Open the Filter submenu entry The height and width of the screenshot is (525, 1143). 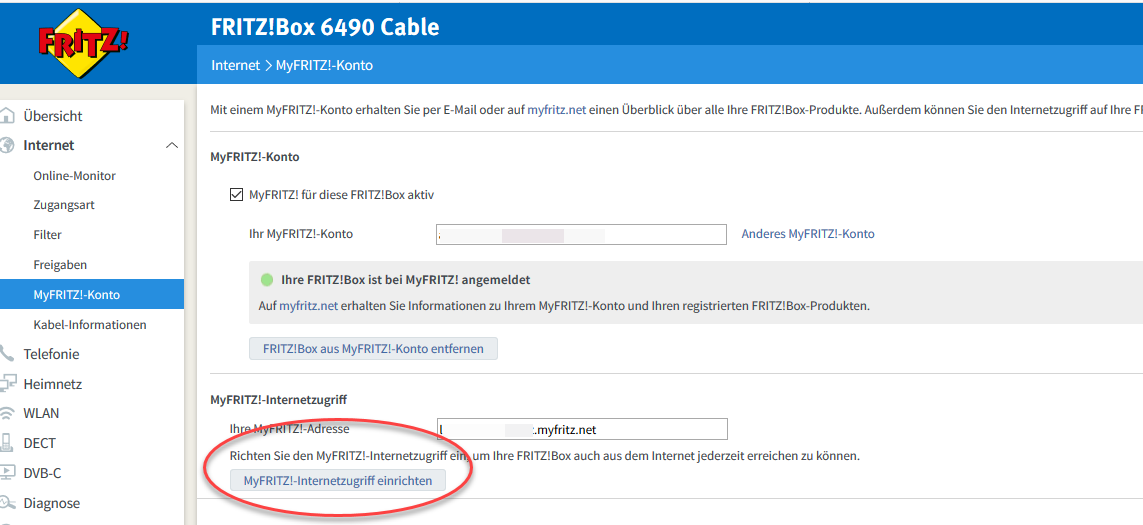pyautogui.click(x=48, y=235)
